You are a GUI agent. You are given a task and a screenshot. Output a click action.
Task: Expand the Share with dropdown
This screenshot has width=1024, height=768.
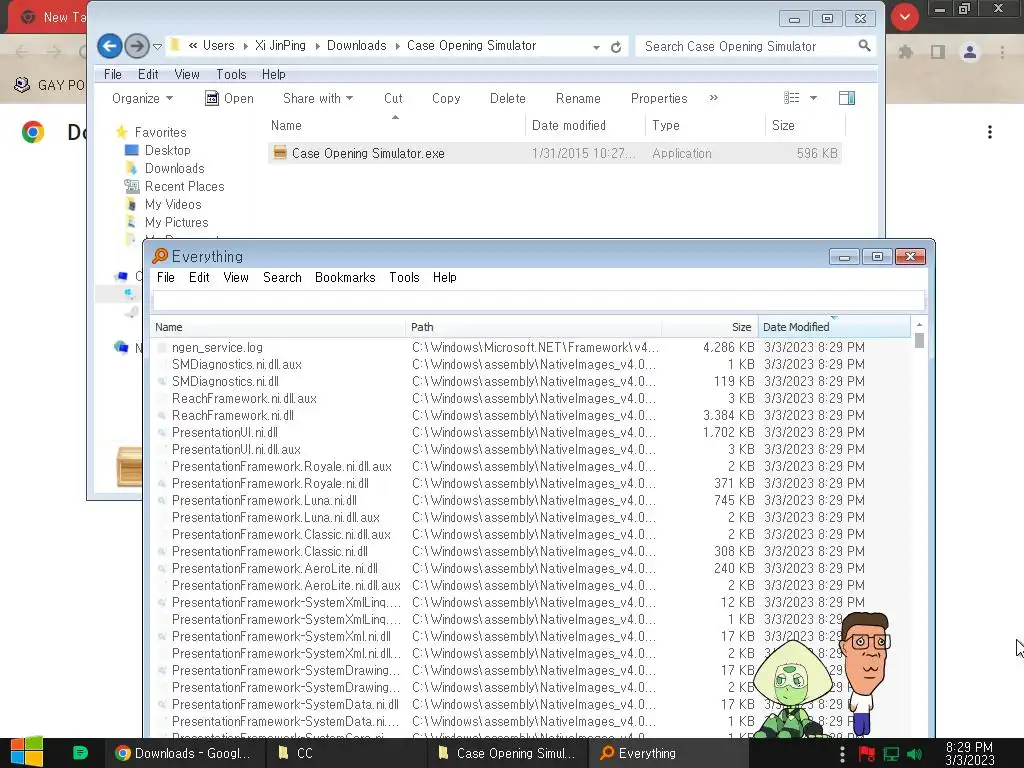coord(318,99)
